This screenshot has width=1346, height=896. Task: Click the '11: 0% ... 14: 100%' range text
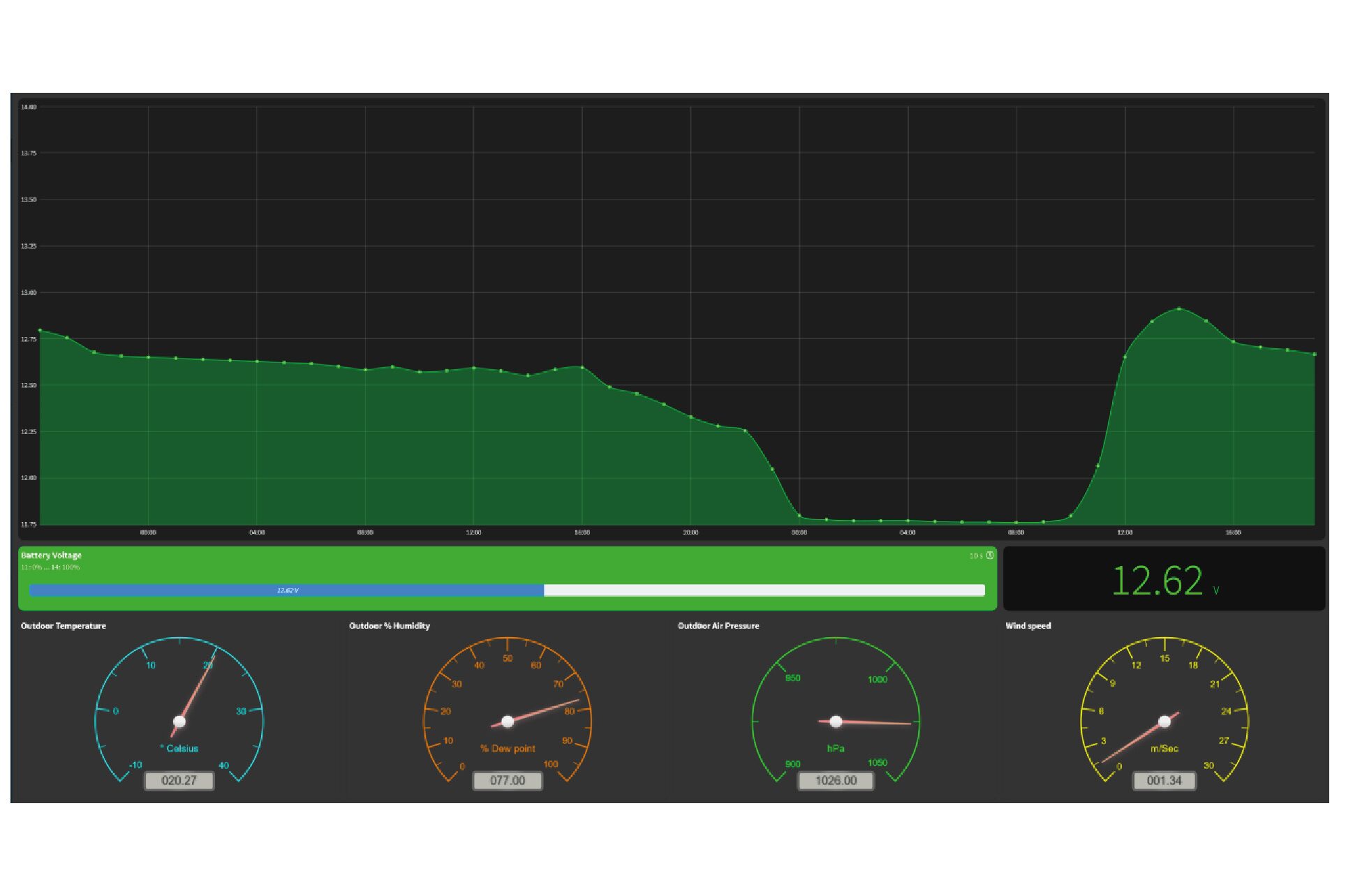pos(50,567)
